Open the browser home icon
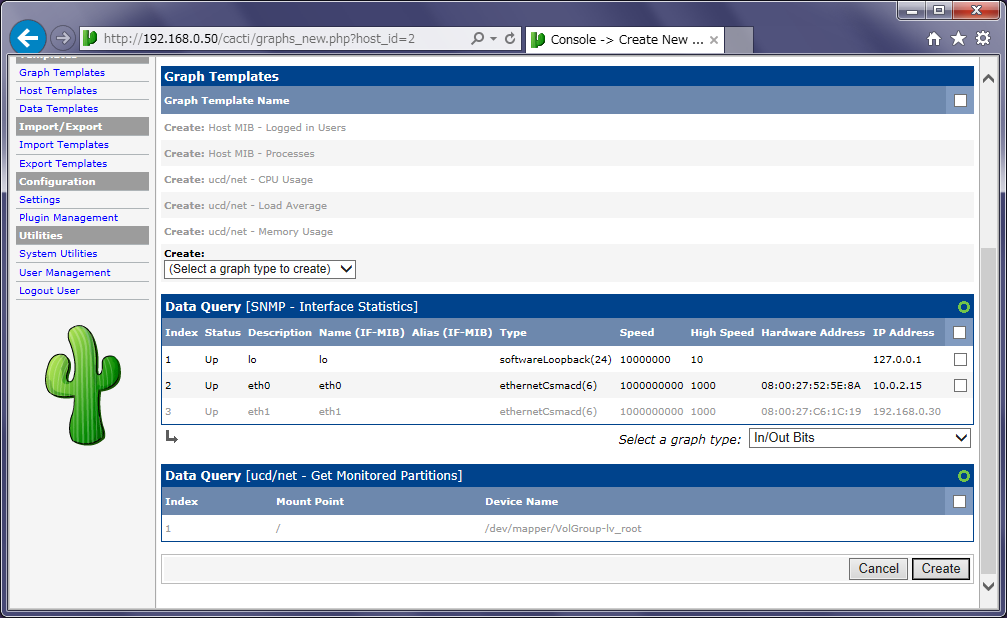Screen dimensions: 1007x618 tap(934, 39)
